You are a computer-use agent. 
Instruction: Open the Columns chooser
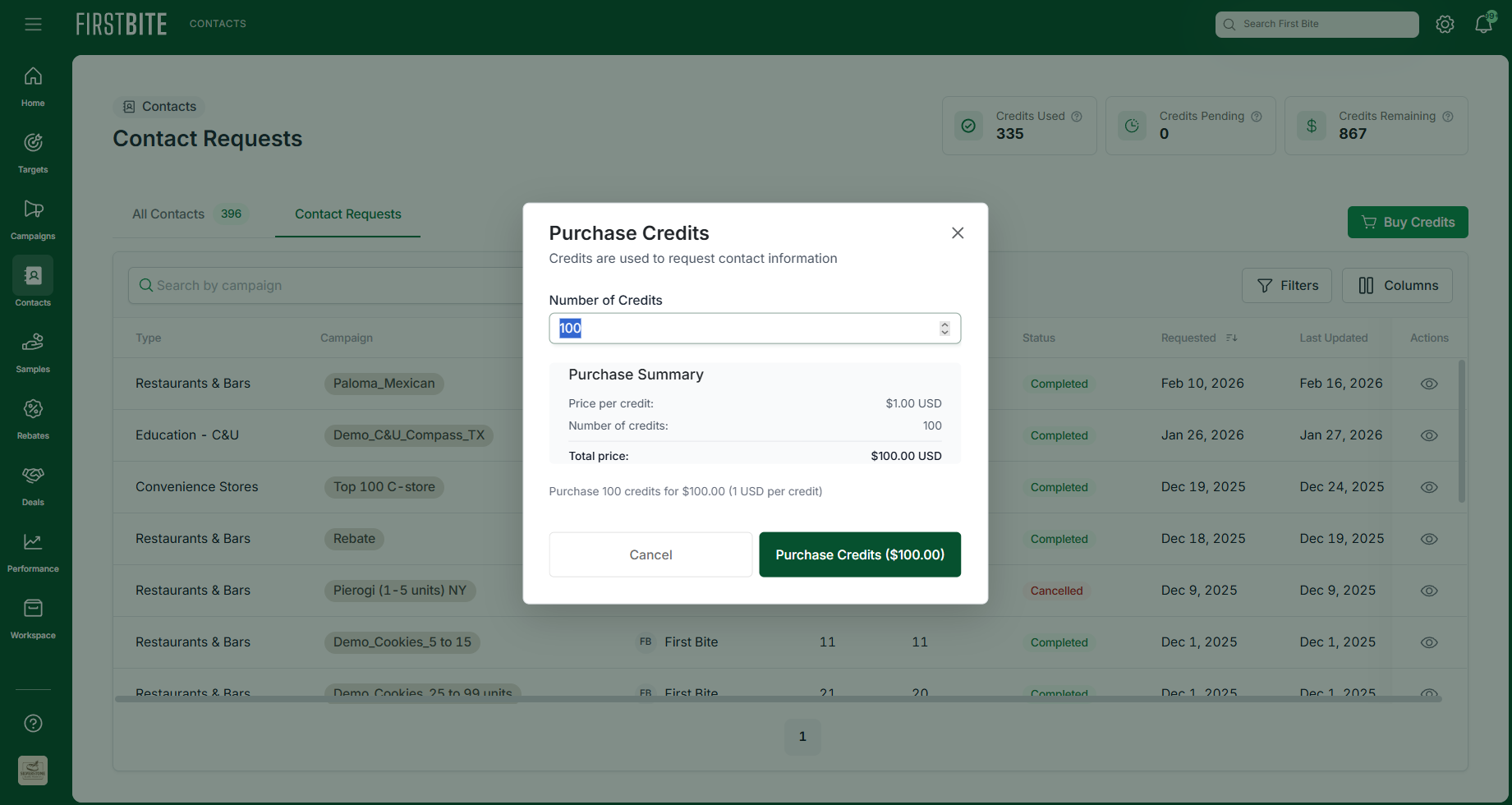[1397, 285]
